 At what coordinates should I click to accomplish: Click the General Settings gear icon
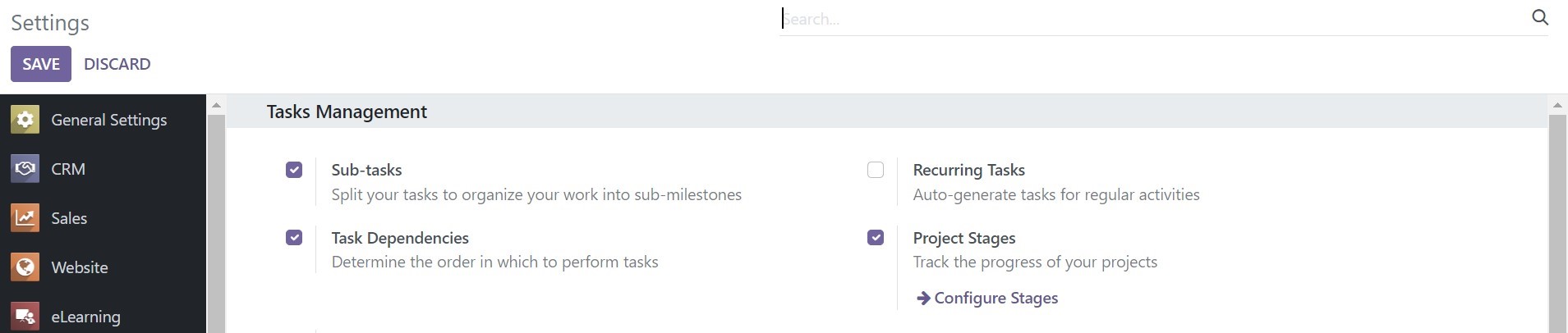(25, 120)
